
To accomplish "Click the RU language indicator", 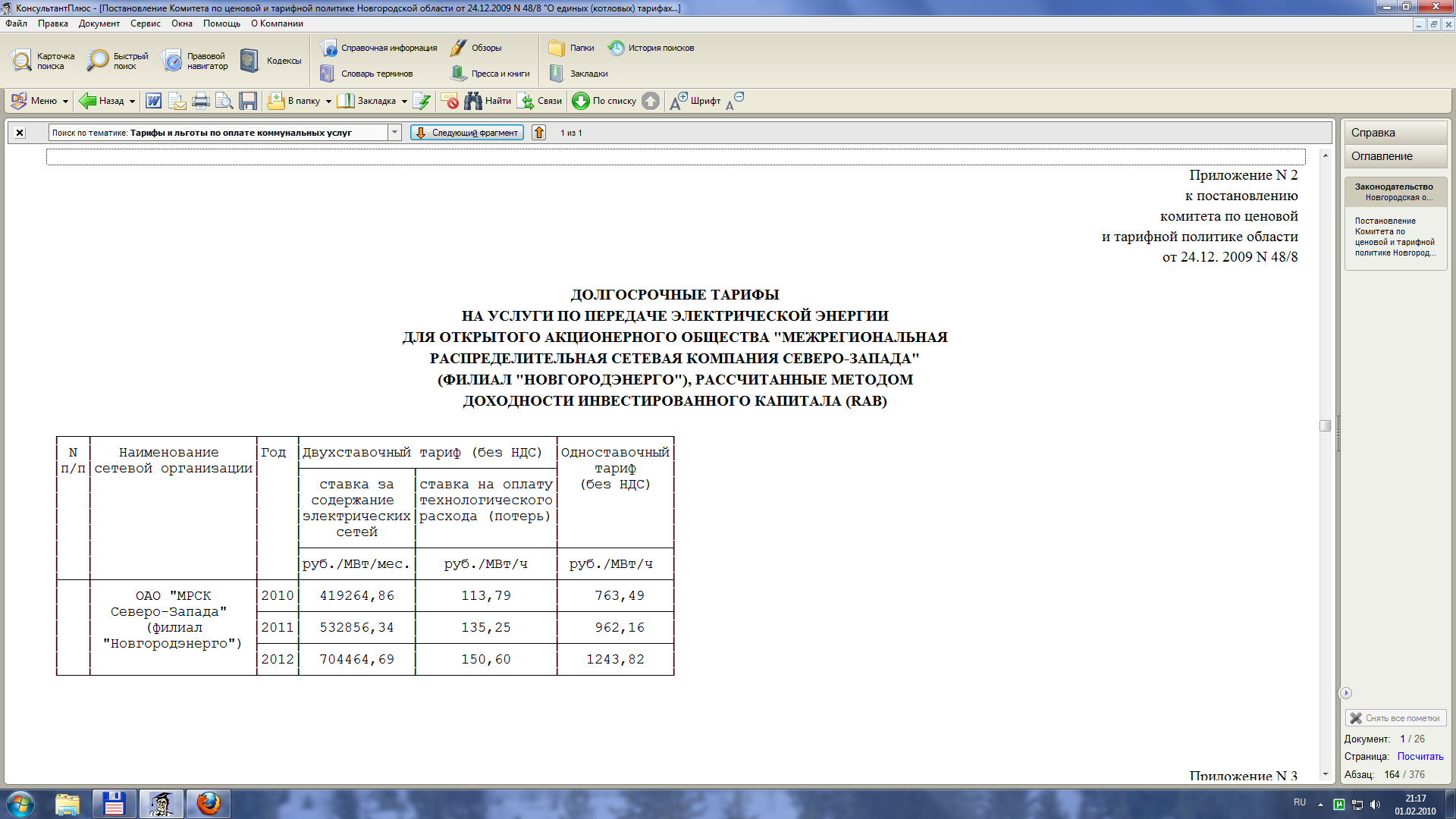I will pos(1300,802).
